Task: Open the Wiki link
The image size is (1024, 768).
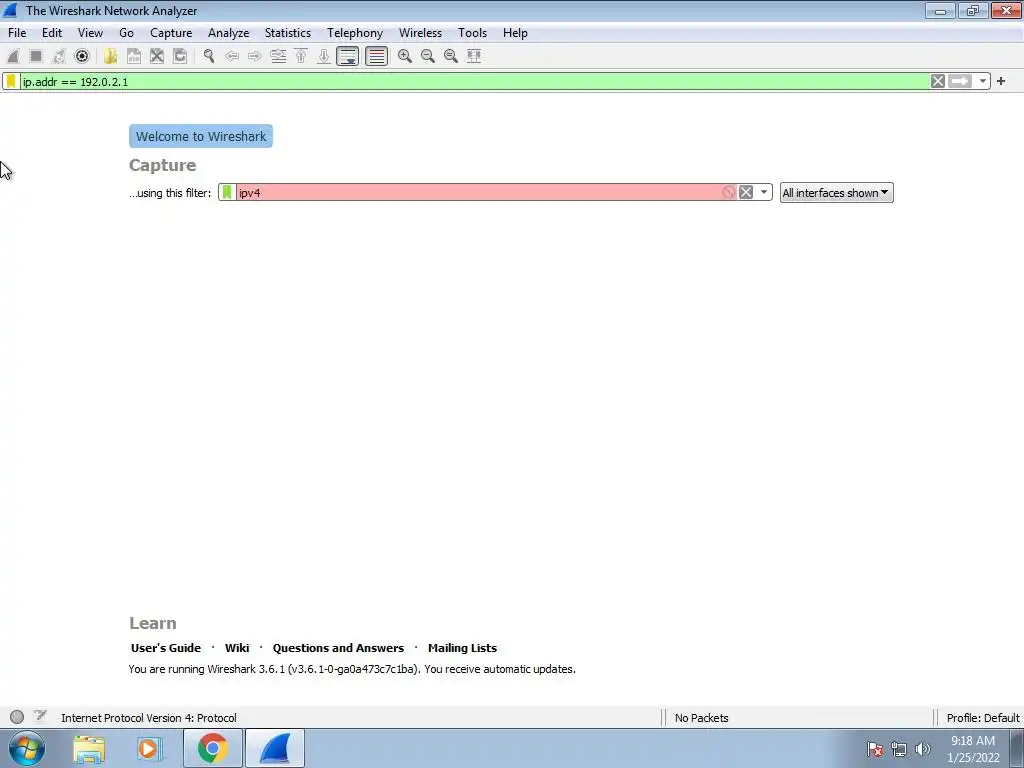Action: 236,648
